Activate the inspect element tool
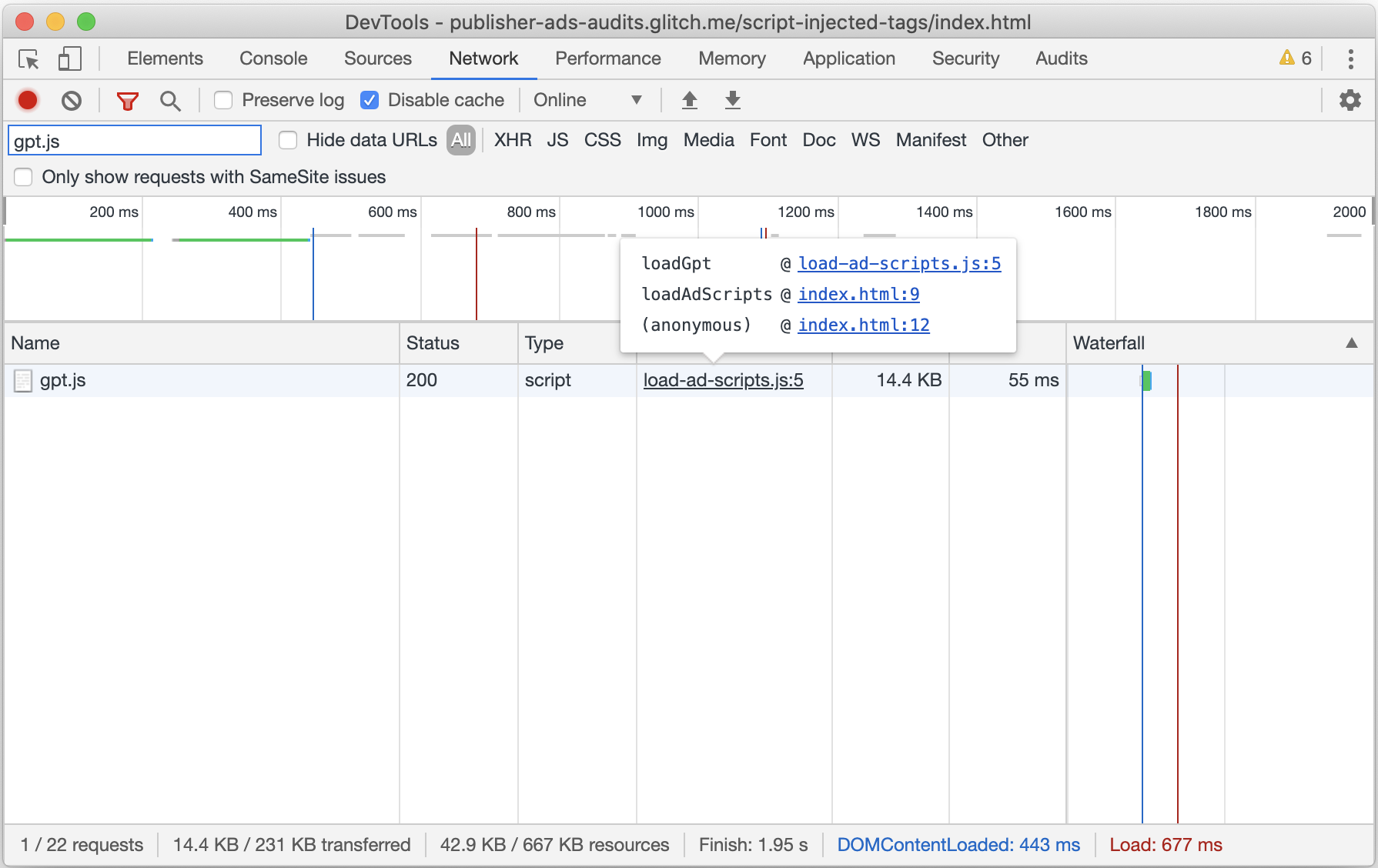The height and width of the screenshot is (868, 1378). [28, 59]
